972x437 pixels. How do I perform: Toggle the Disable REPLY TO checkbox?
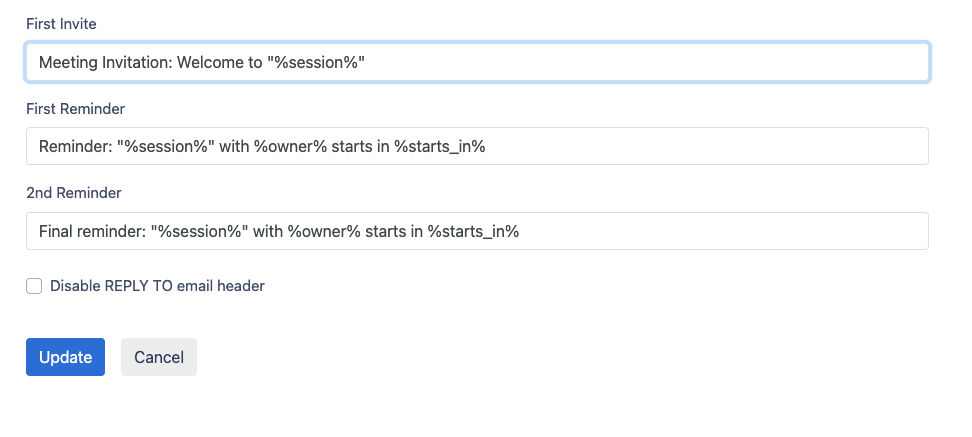34,286
